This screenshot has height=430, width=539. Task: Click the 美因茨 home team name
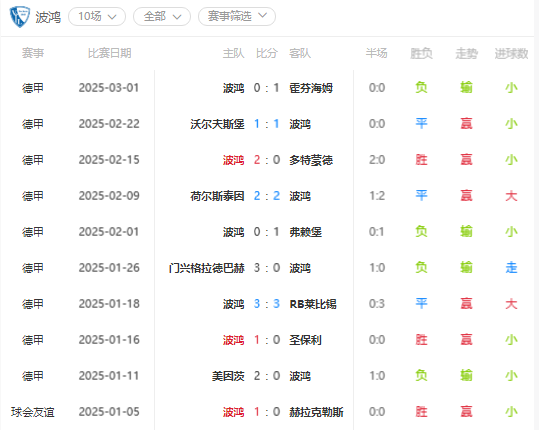coord(228,376)
